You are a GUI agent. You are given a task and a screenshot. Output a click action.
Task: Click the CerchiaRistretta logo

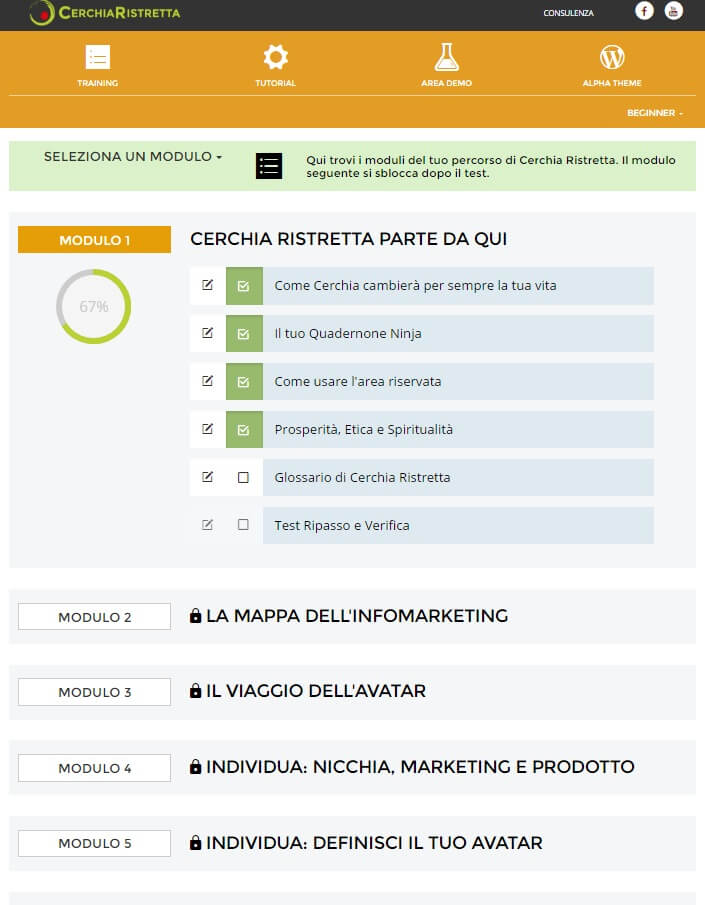pyautogui.click(x=105, y=13)
